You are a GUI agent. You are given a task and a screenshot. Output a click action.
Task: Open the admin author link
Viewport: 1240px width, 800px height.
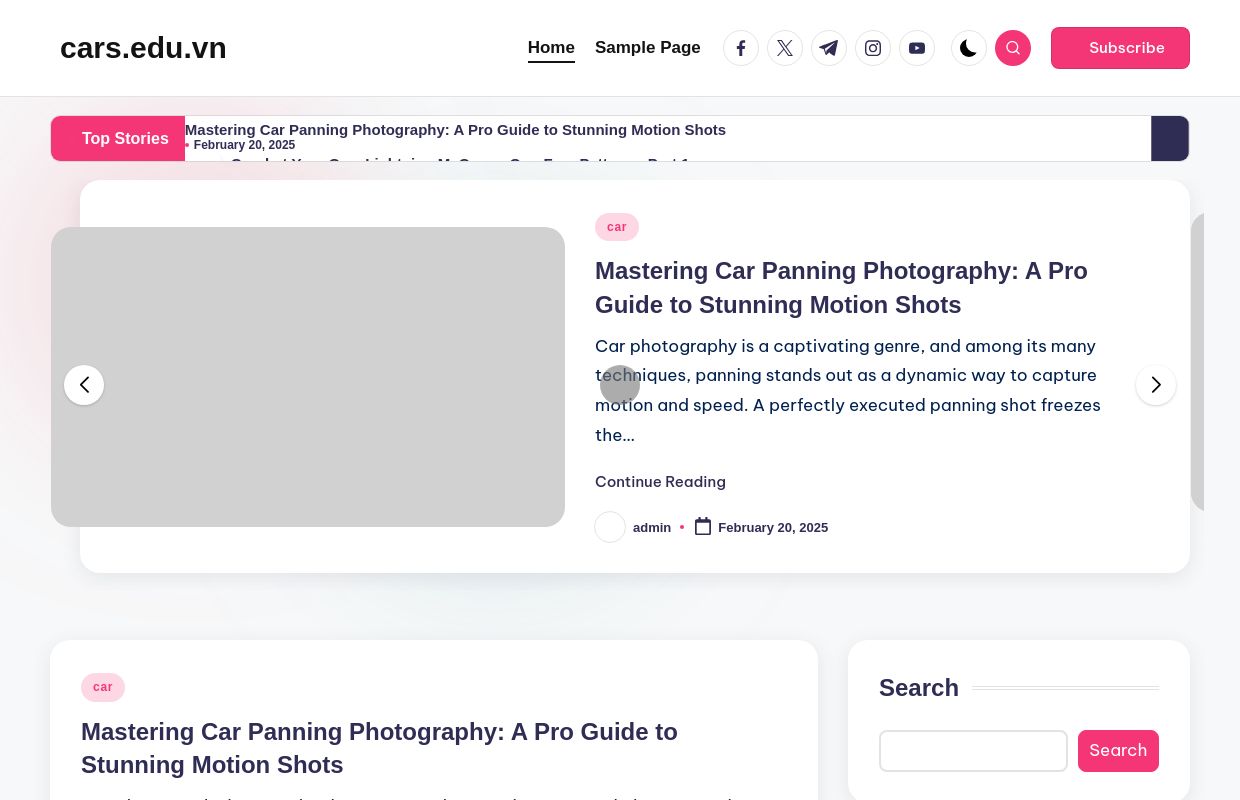click(x=652, y=527)
